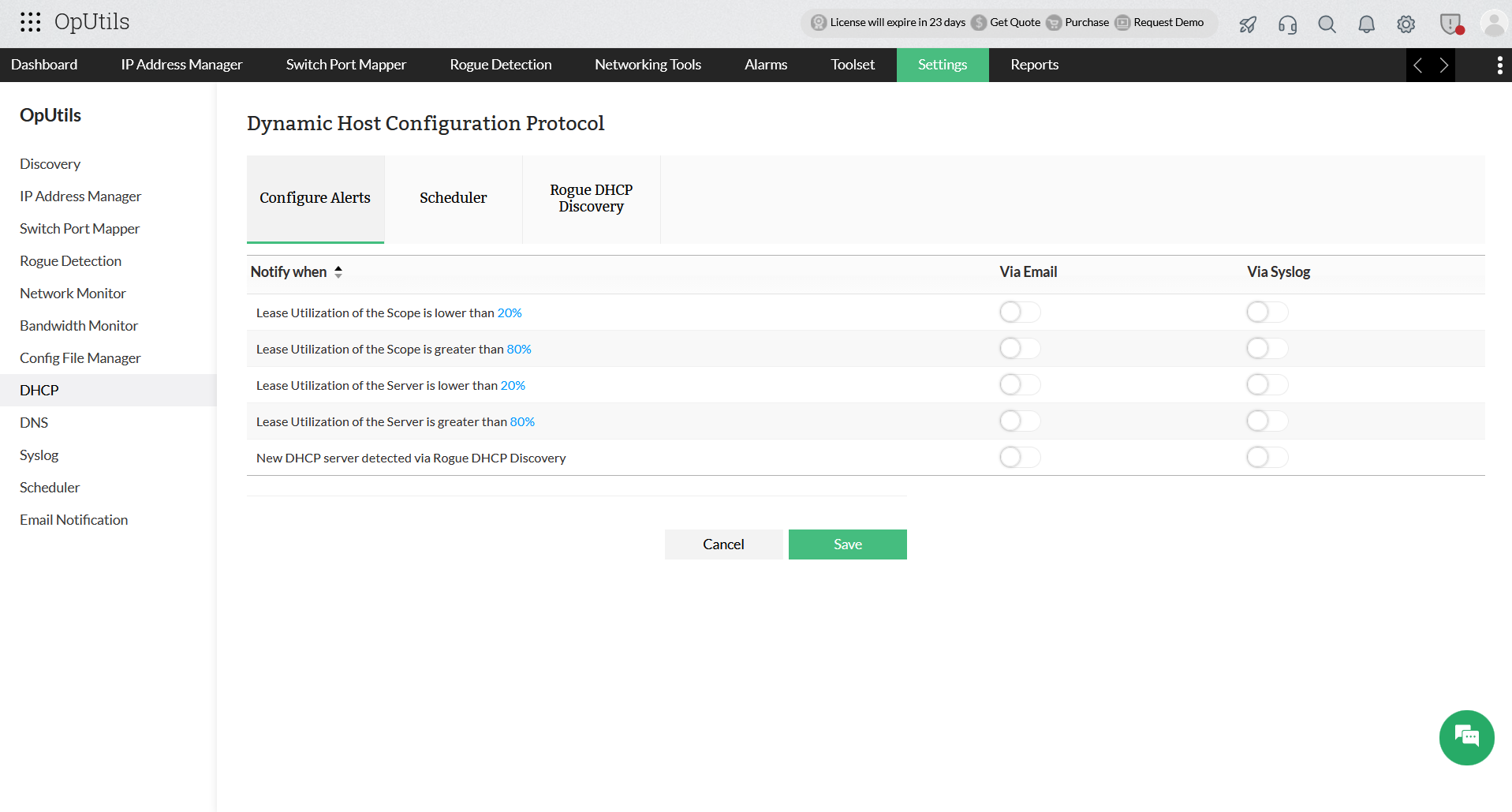Viewport: 1512px width, 812px height.
Task: Click the rocket quick start icon
Action: pos(1248,24)
